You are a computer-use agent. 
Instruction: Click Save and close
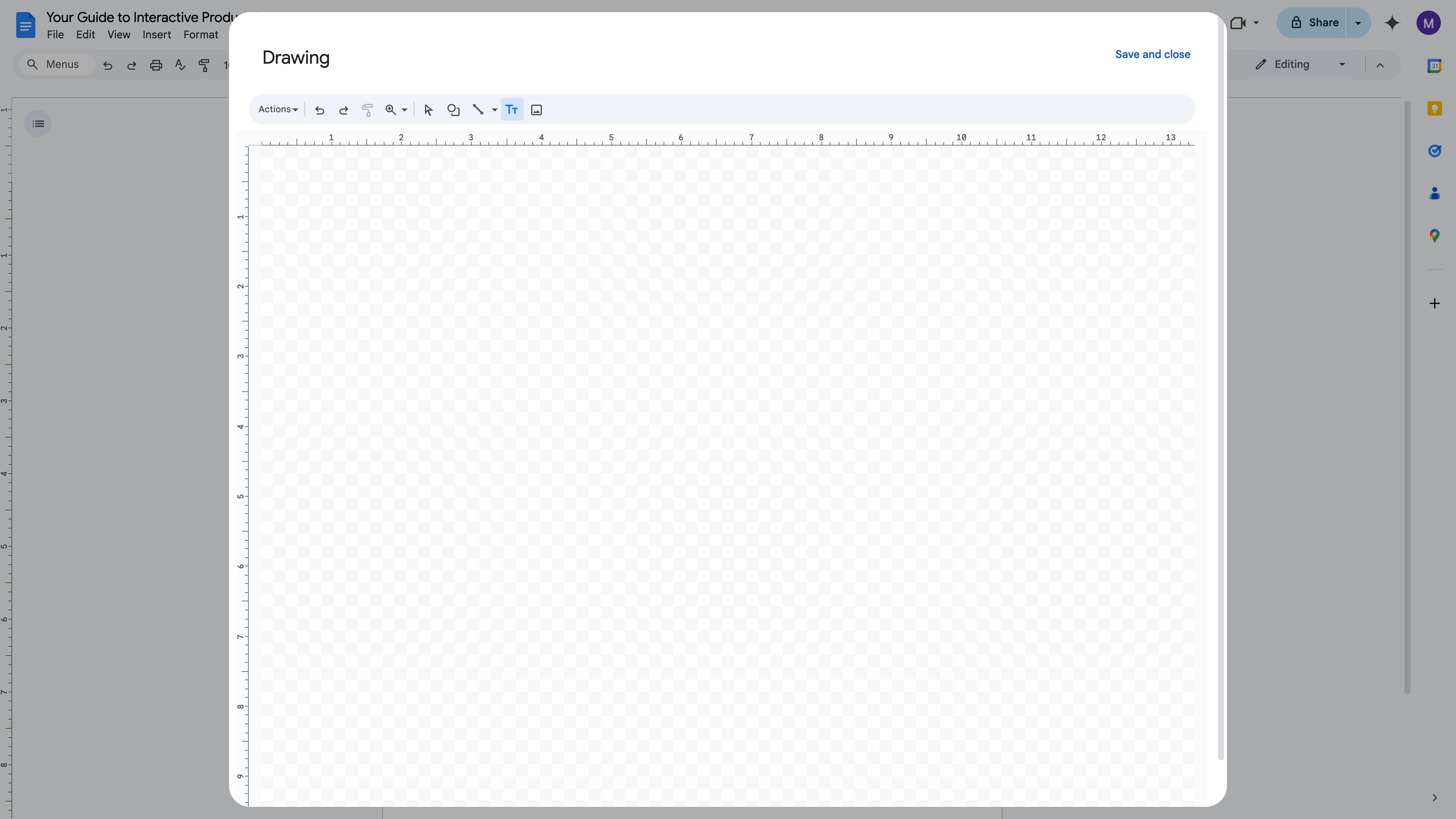point(1153,54)
